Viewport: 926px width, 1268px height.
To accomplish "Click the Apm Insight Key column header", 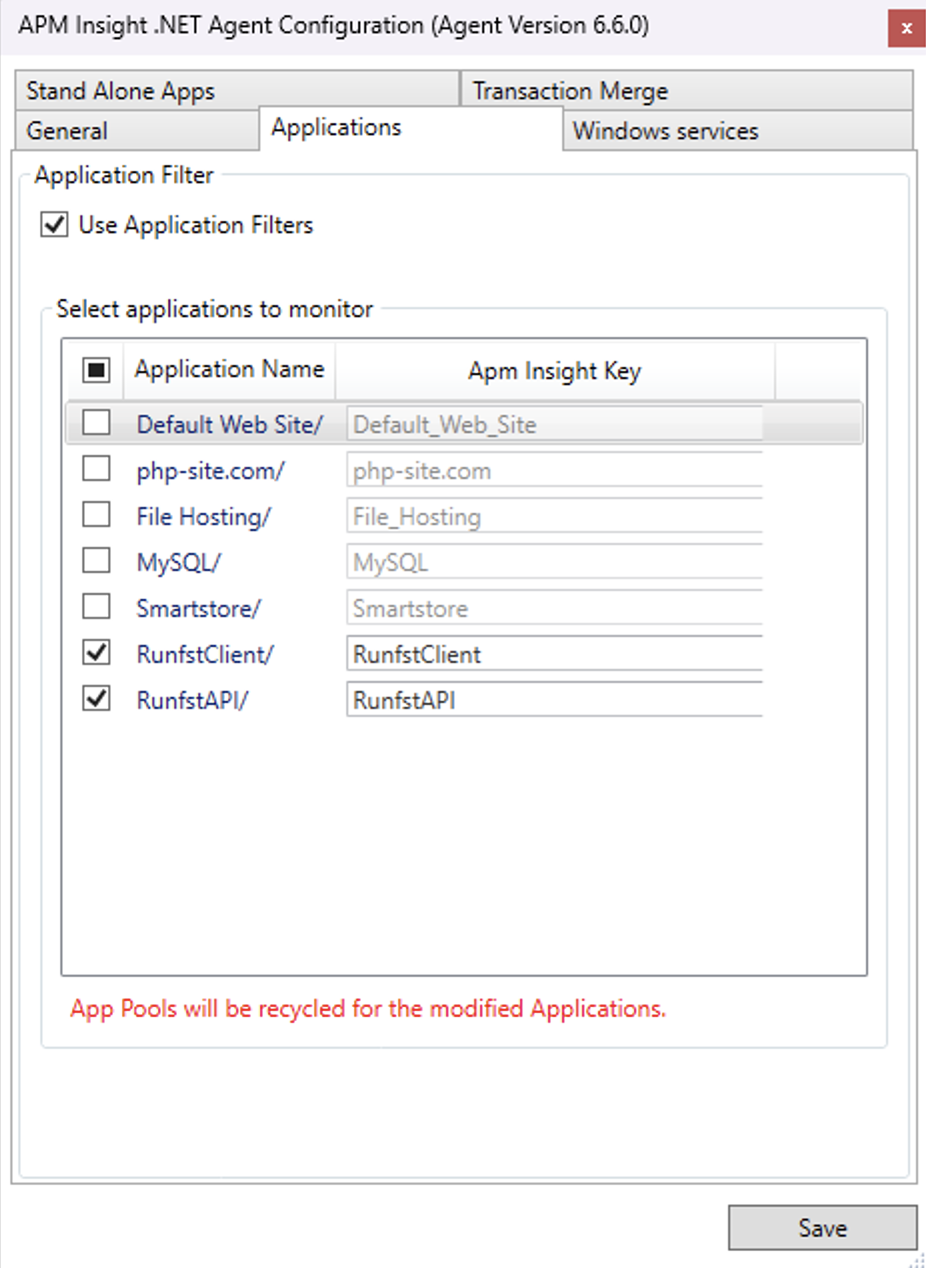I will 555,371.
